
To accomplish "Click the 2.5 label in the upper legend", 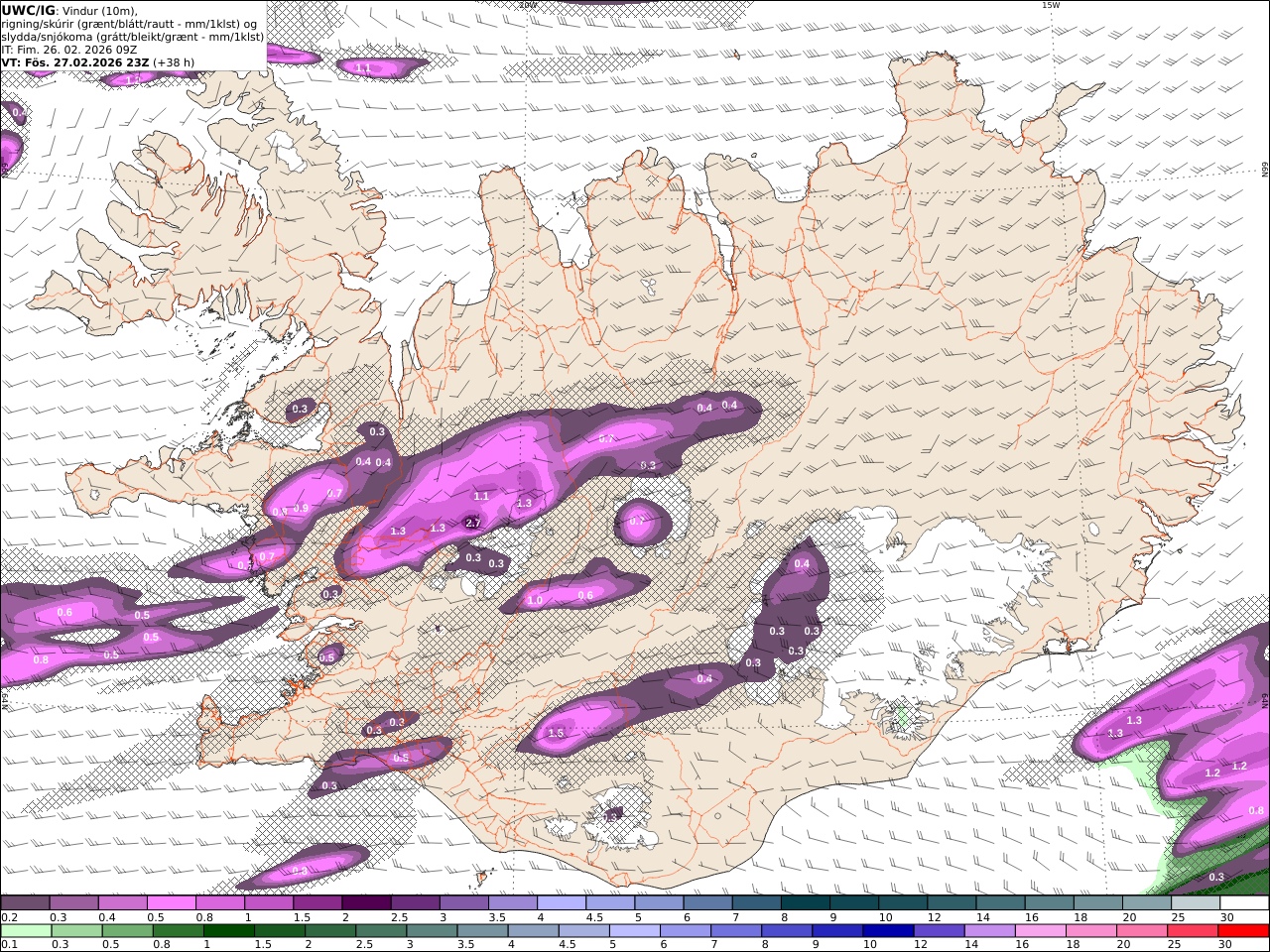I will pyautogui.click(x=399, y=917).
